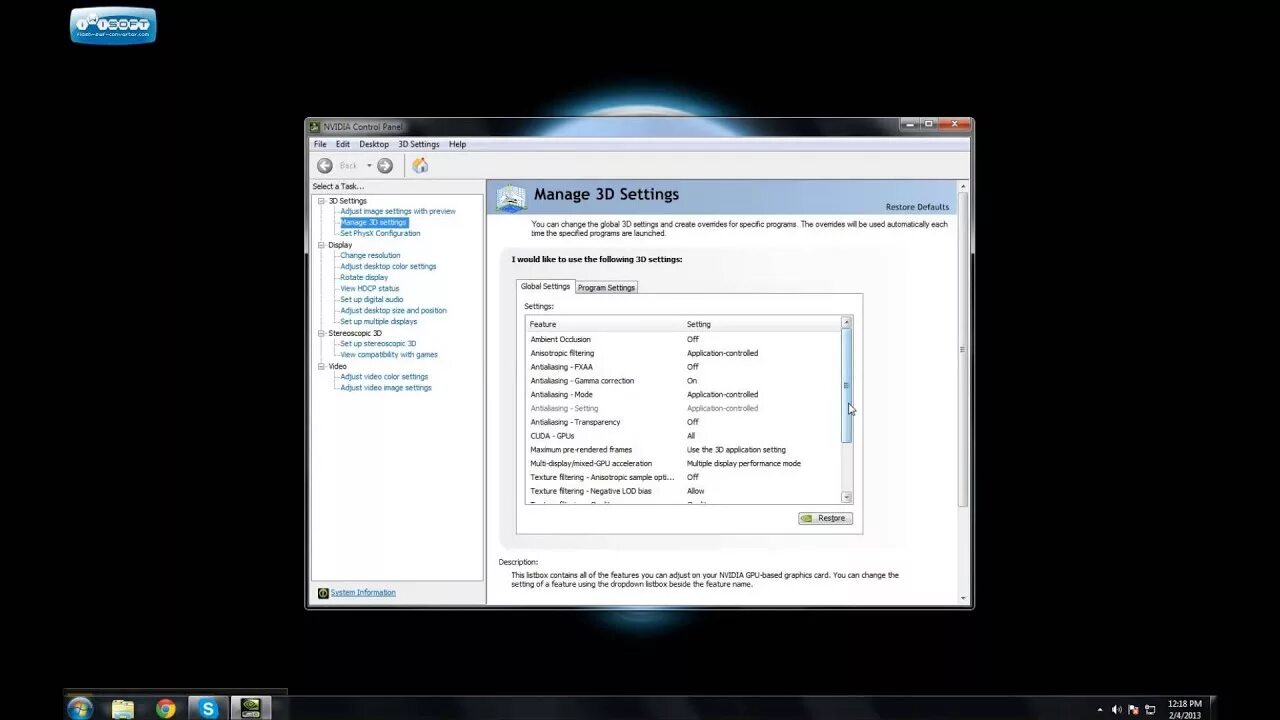
Task: Open the 3D Settings menu
Action: pos(419,144)
